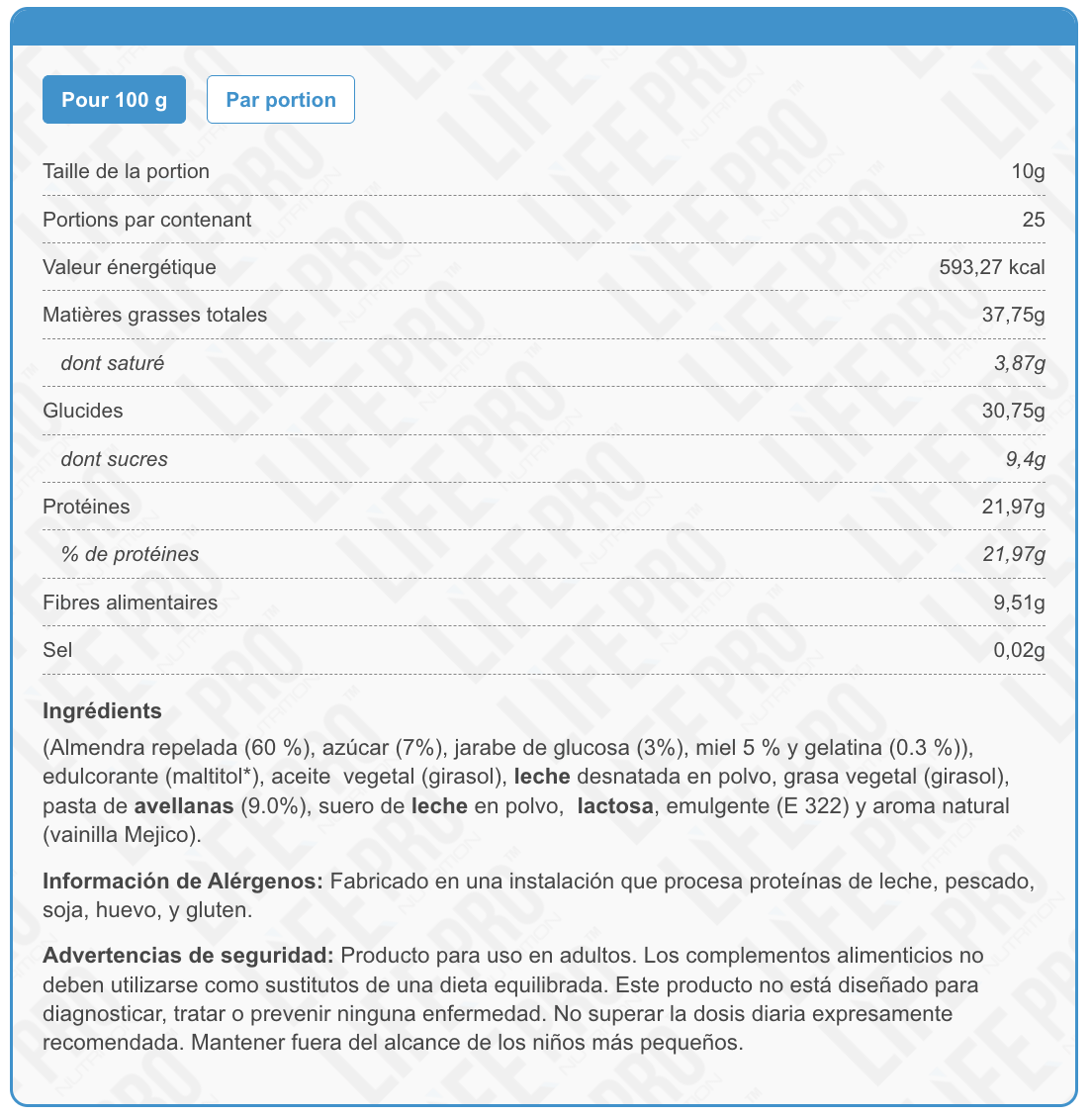The image size is (1092, 1116).
Task: Switch to the "Par portion" tab
Action: click(281, 100)
